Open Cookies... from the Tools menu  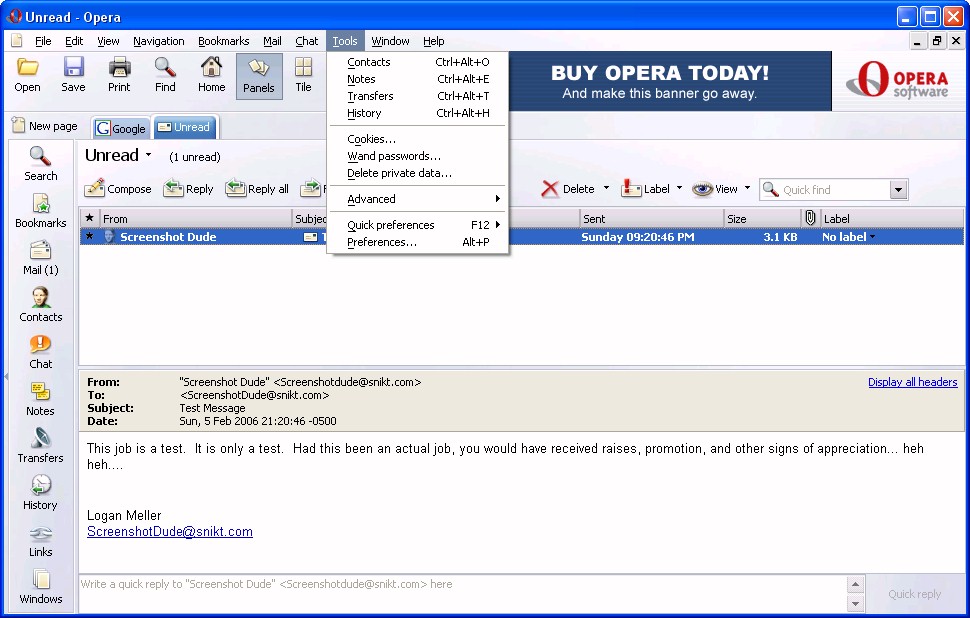[418, 139]
